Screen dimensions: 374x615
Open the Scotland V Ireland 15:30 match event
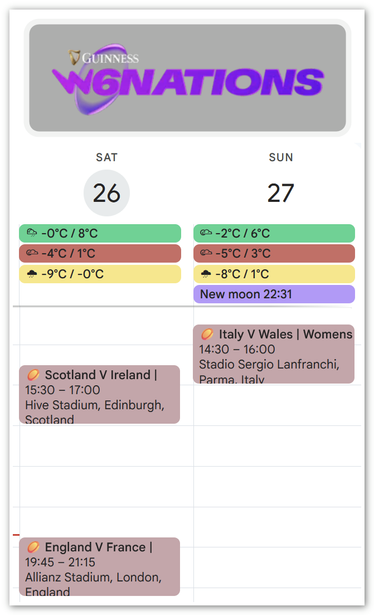click(x=100, y=394)
